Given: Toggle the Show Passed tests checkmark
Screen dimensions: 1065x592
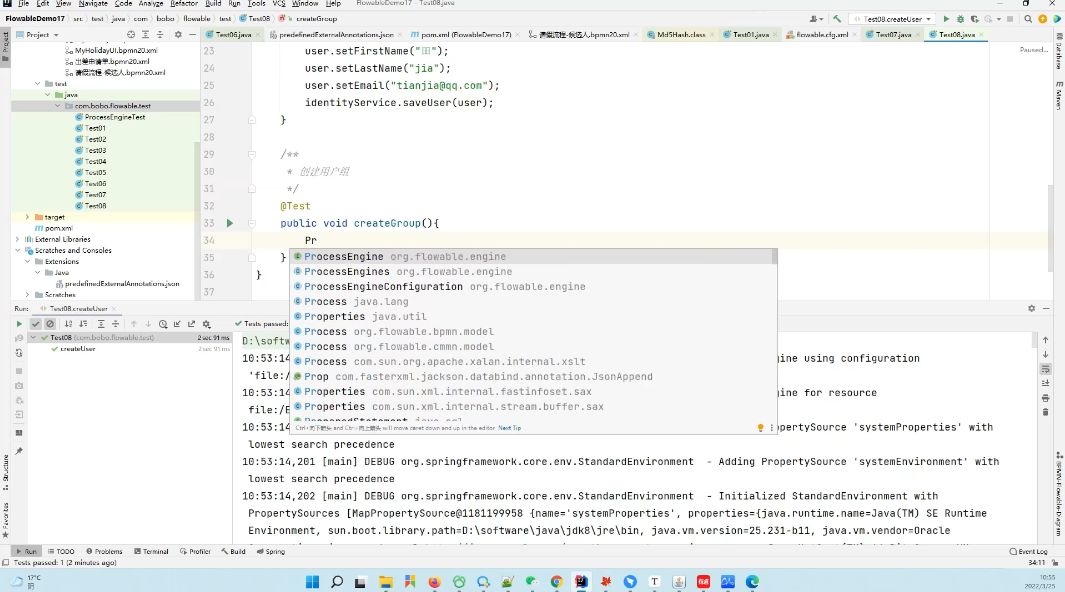Looking at the screenshot, I should click(x=35, y=324).
